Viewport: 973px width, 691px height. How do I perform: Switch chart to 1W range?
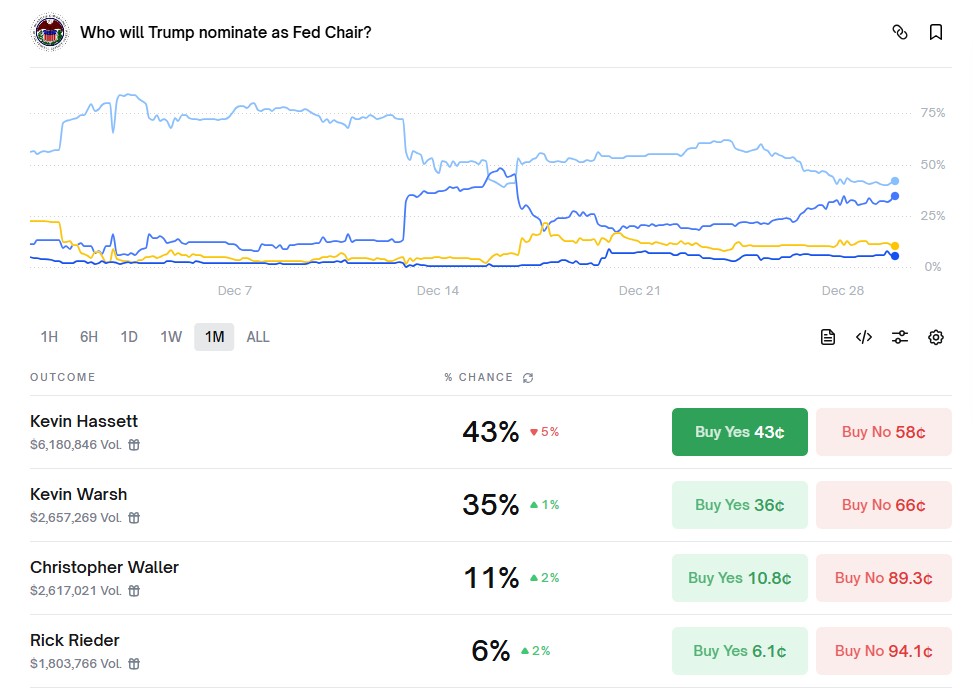coord(171,337)
